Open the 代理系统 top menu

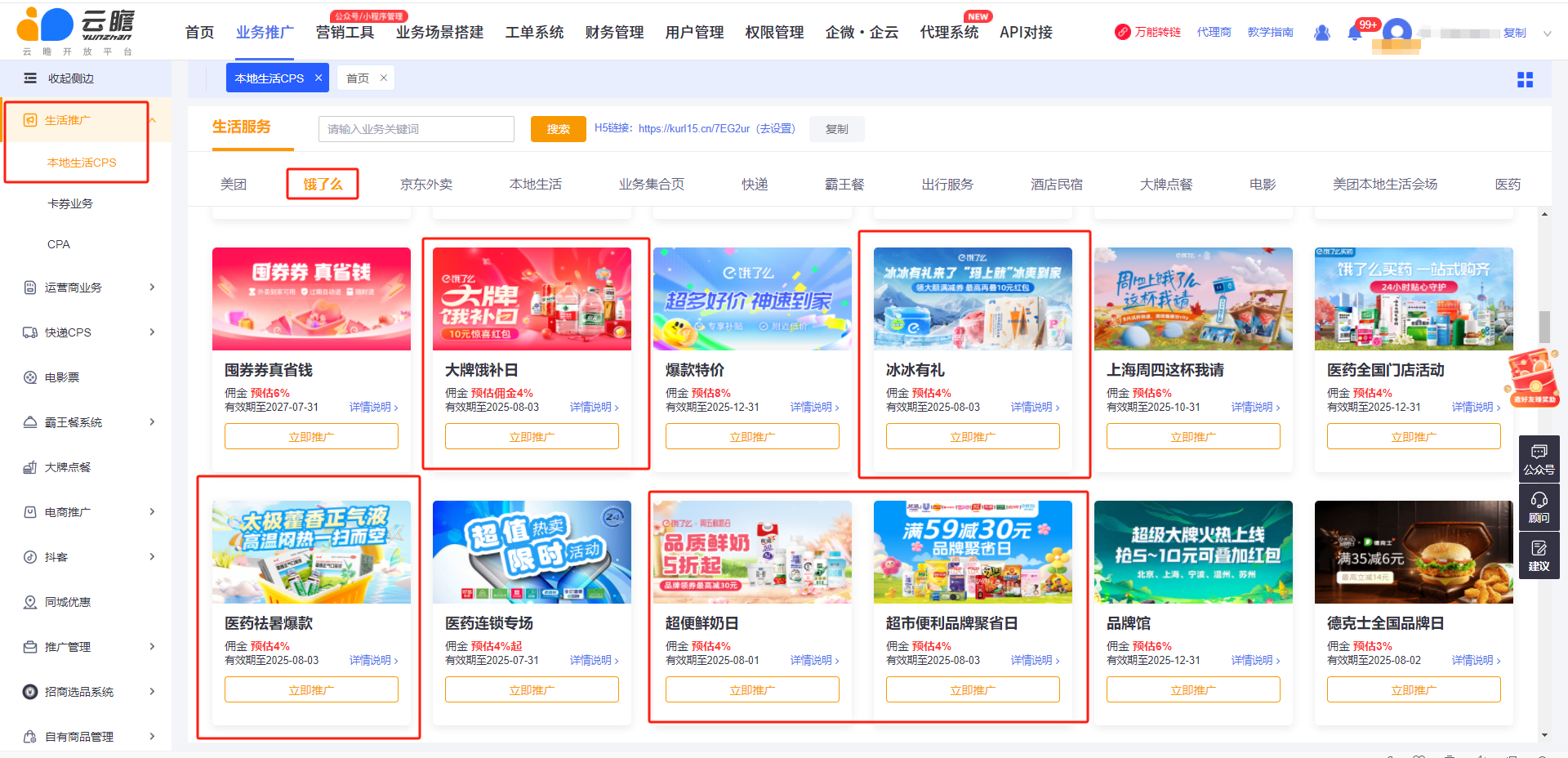(x=949, y=32)
